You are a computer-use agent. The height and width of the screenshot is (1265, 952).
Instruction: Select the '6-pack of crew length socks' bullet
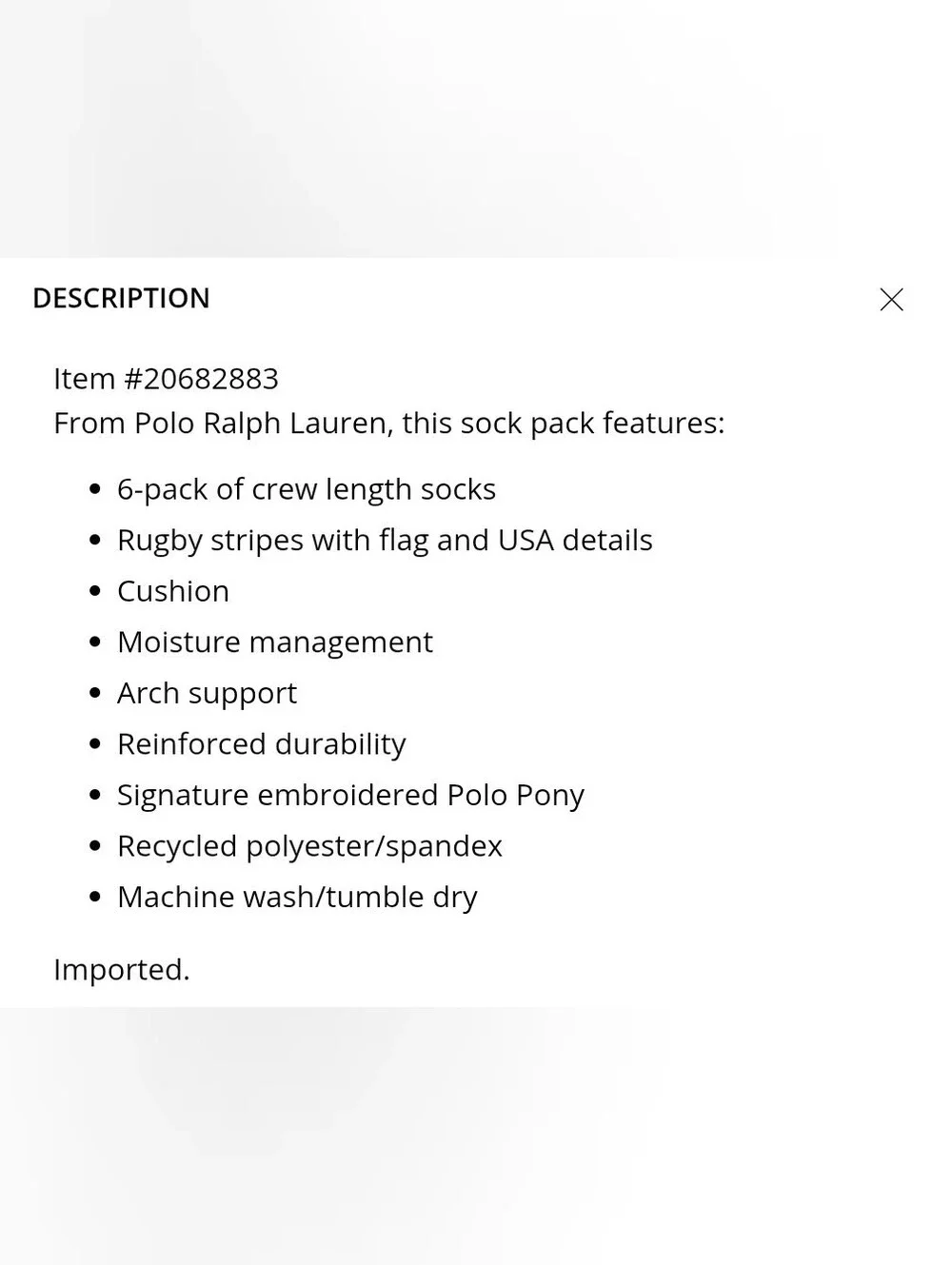pos(306,489)
